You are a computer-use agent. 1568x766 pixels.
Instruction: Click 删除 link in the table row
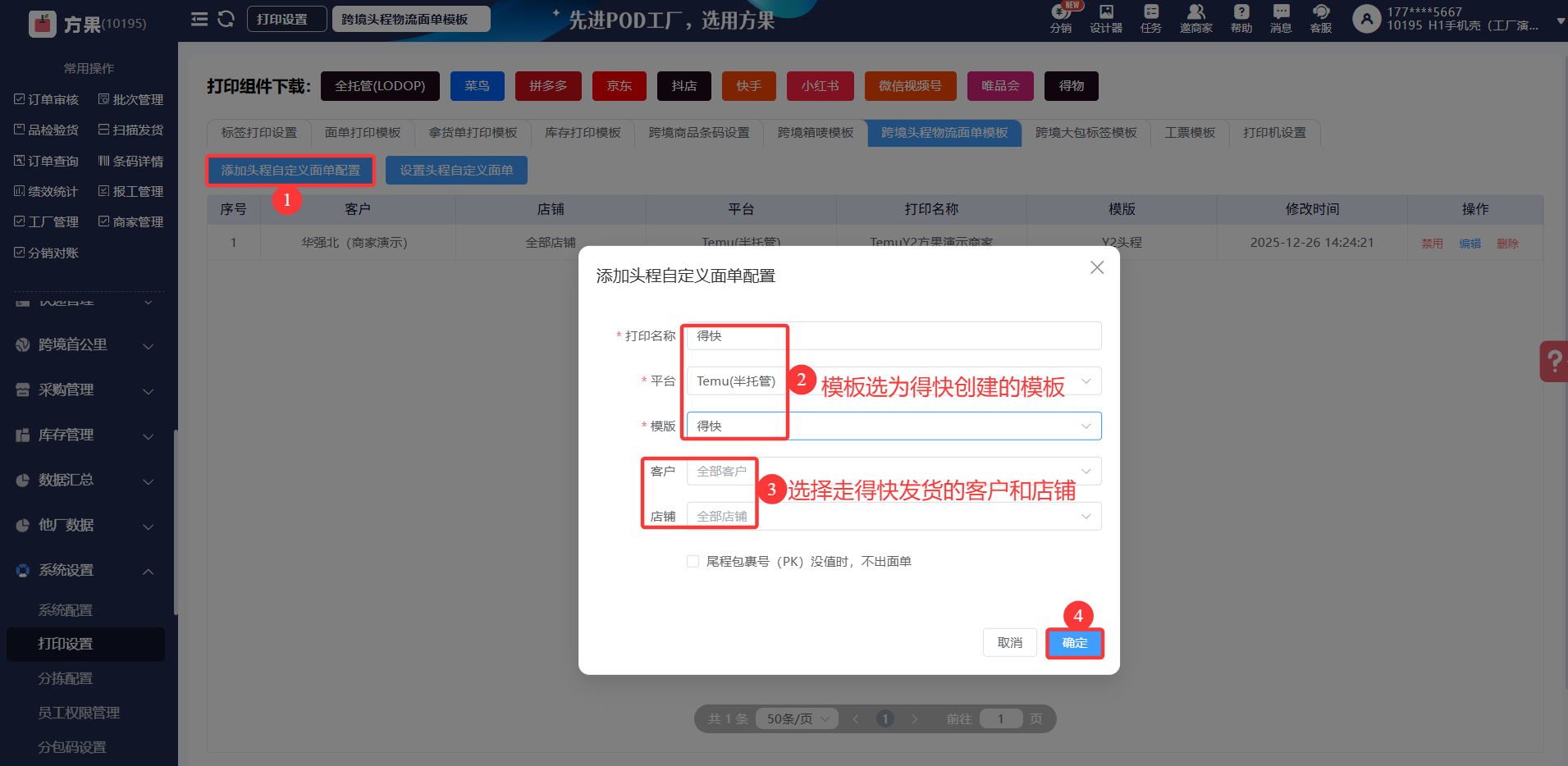click(x=1508, y=244)
